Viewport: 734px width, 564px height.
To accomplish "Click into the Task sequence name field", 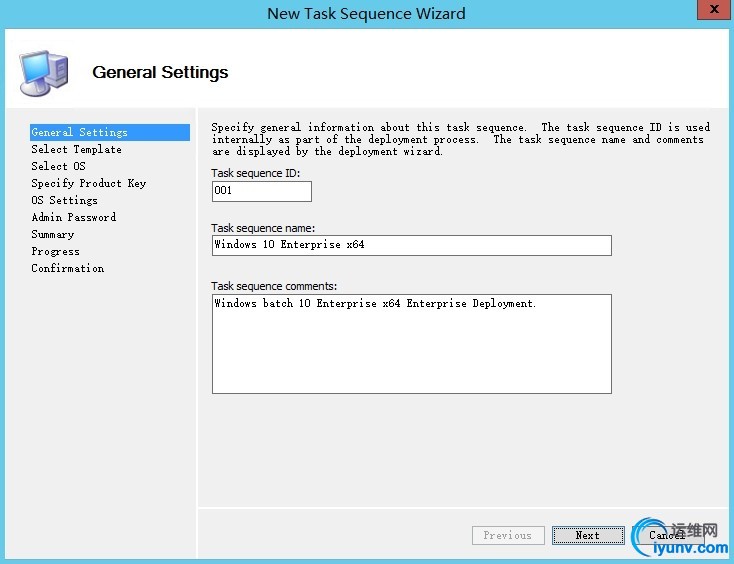I will (x=411, y=245).
